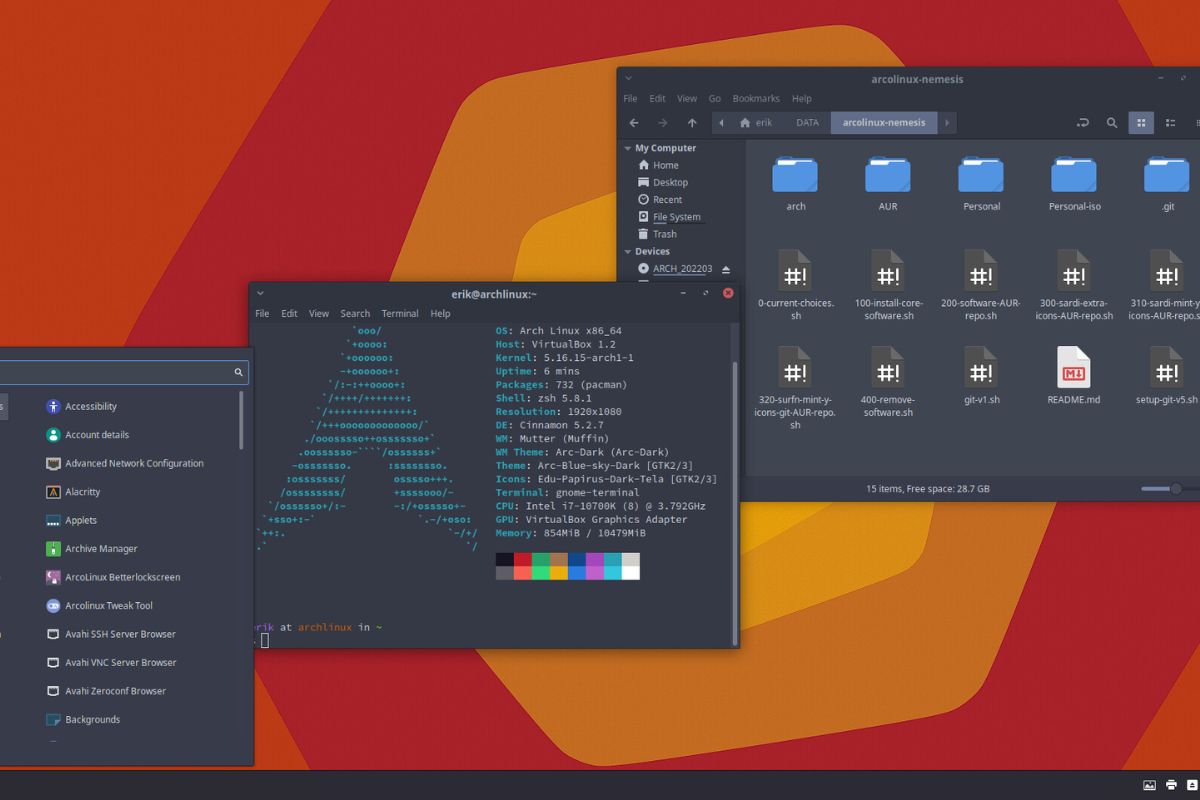The width and height of the screenshot is (1200, 800).
Task: Open Search menu in terminal window
Action: point(355,313)
